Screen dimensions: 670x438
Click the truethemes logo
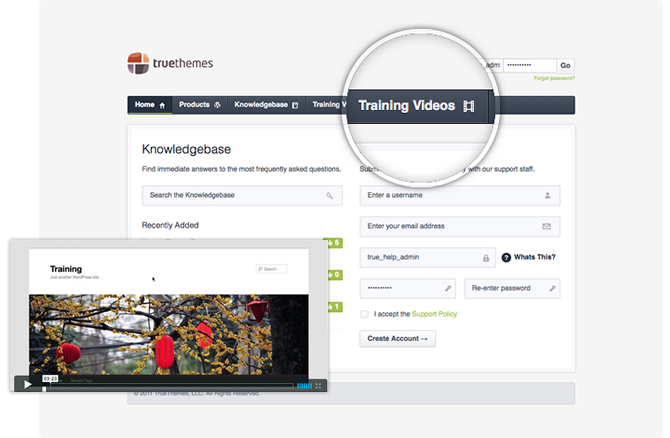(170, 63)
